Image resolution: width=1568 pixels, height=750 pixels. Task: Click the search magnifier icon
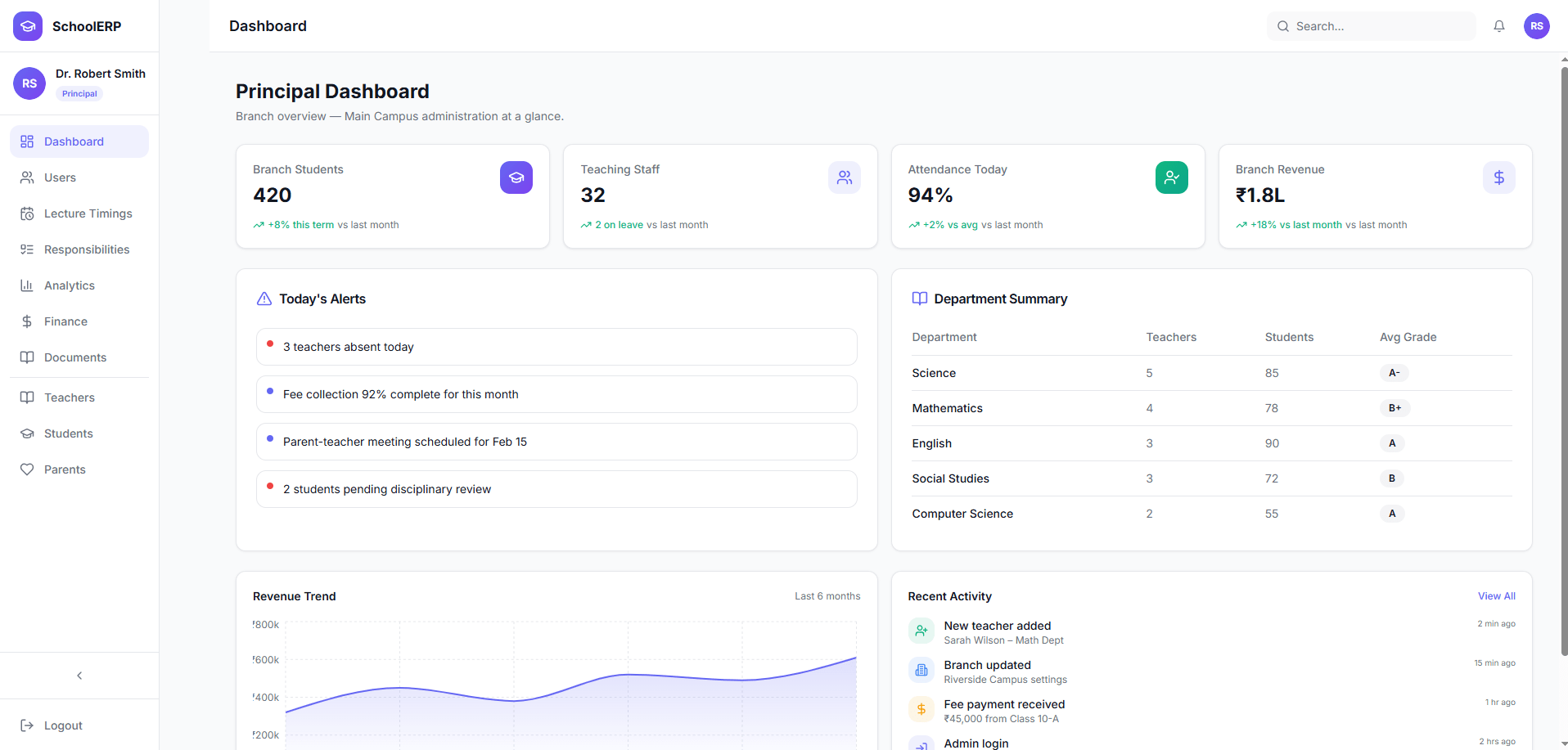pyautogui.click(x=1283, y=26)
